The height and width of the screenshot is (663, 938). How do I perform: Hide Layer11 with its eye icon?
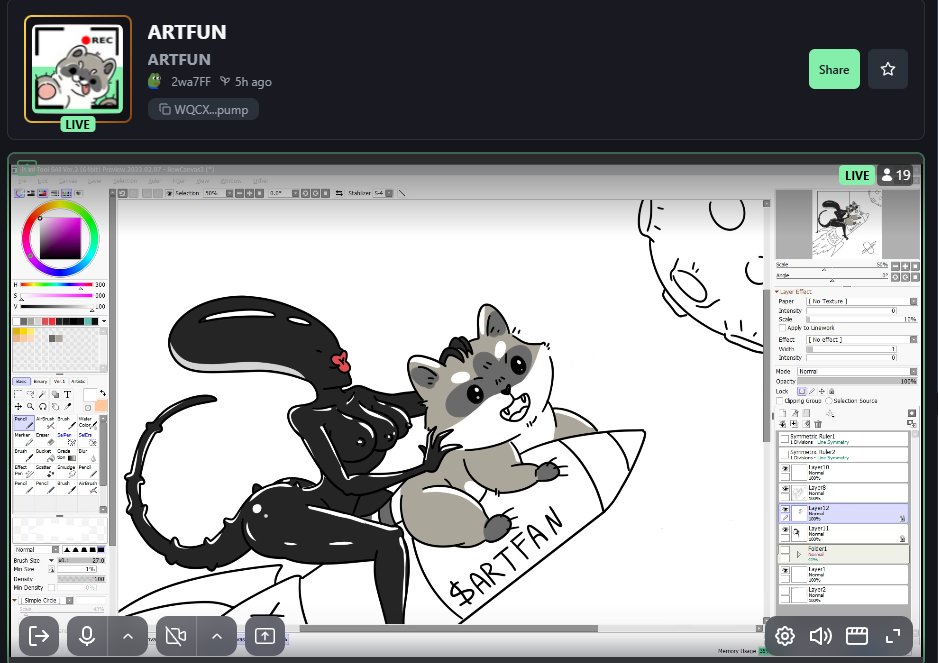[785, 530]
